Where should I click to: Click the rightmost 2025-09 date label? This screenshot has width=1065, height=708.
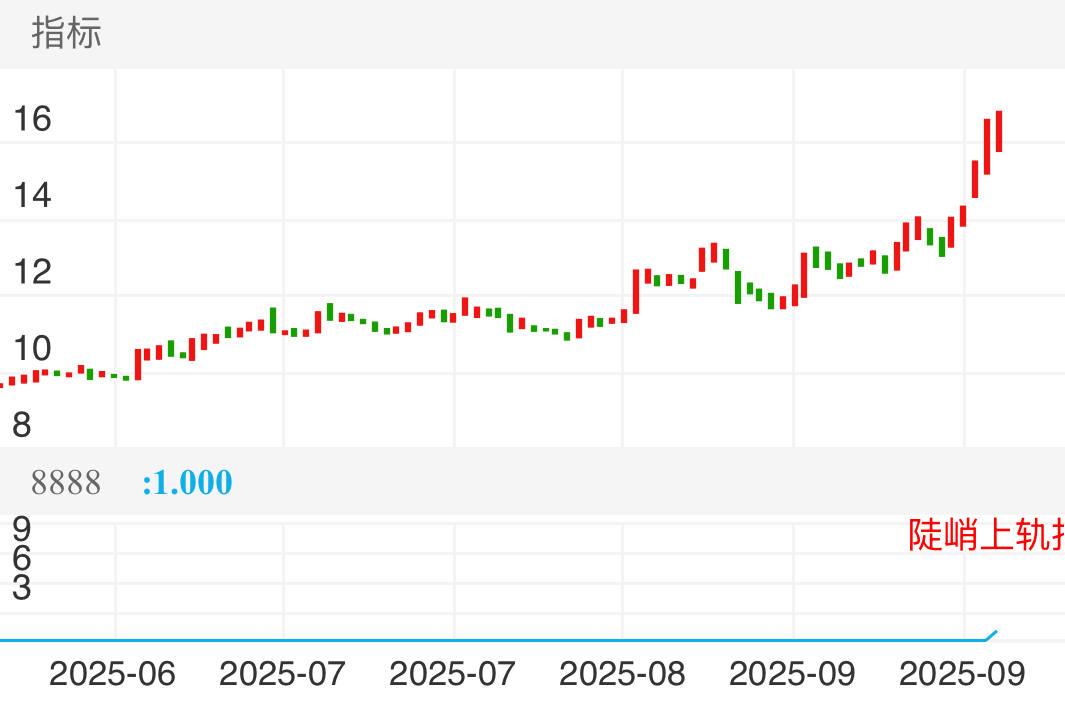[962, 674]
